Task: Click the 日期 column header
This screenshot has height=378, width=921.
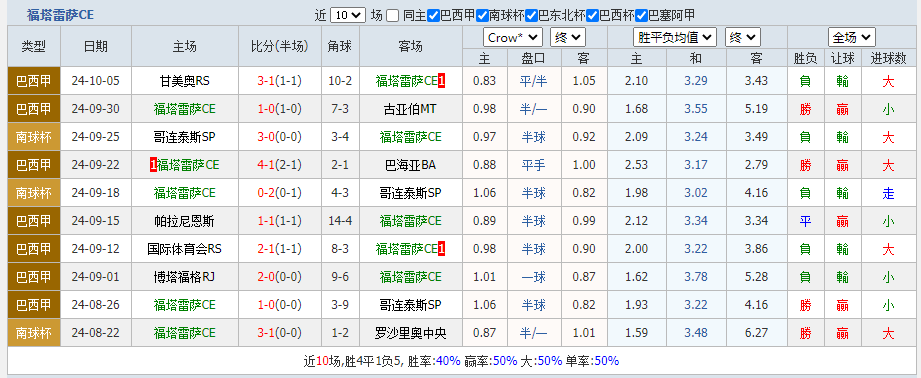Action: 96,46
